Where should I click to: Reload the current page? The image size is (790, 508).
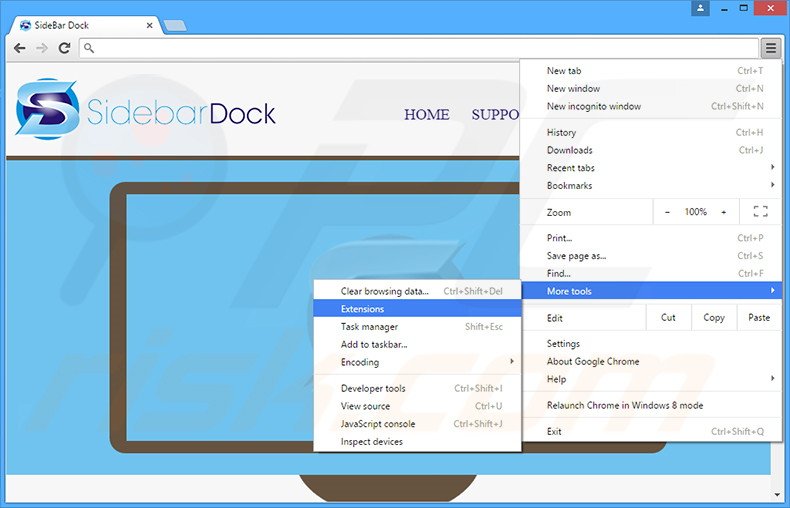(x=64, y=48)
